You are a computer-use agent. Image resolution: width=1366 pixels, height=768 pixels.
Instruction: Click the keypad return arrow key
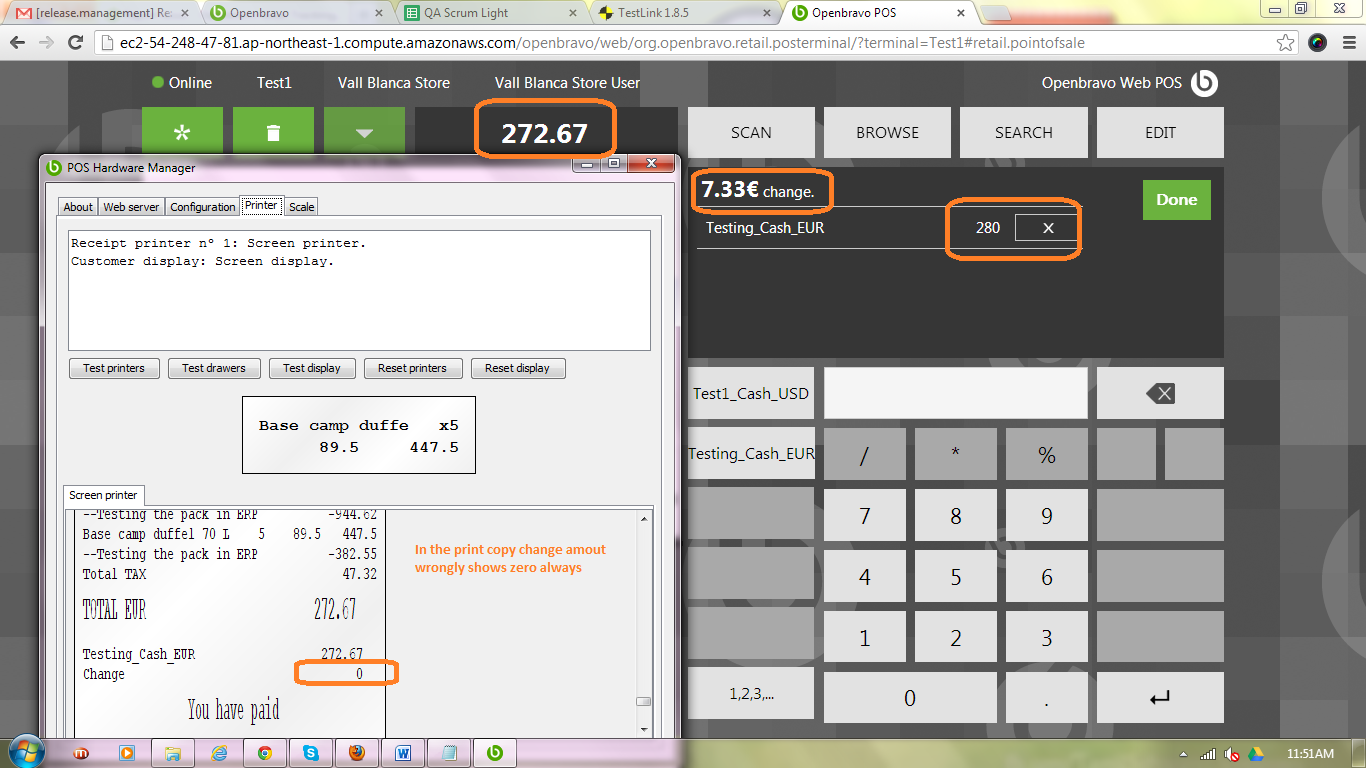tap(1160, 698)
